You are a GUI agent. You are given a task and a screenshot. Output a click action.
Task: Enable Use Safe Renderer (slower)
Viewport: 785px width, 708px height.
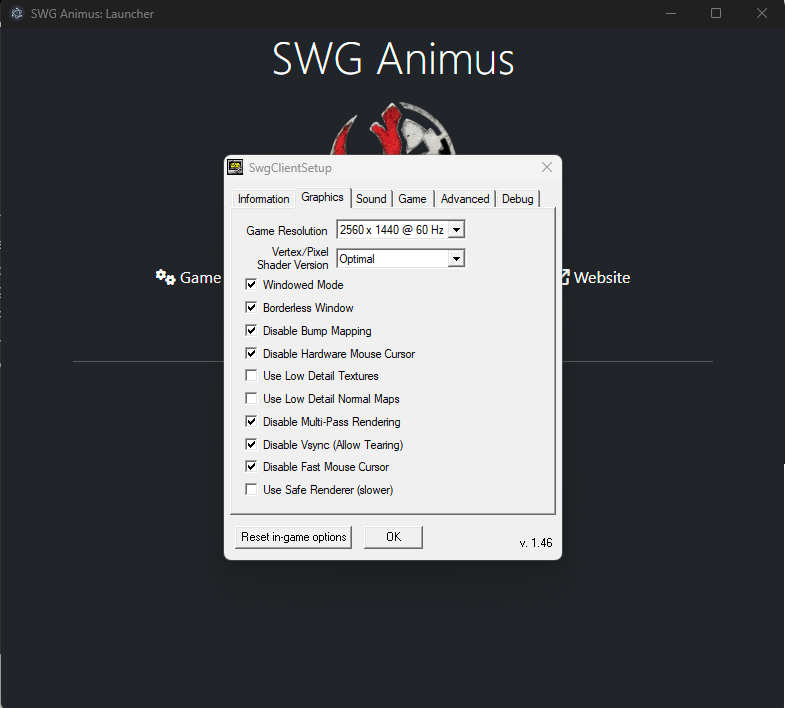(251, 490)
